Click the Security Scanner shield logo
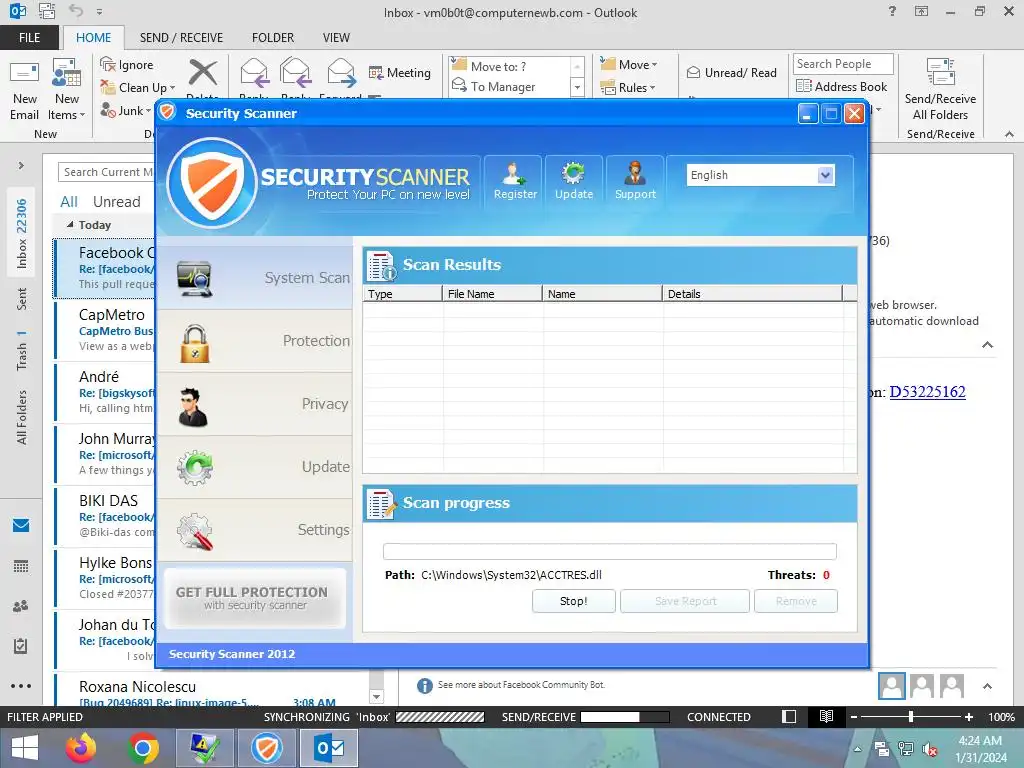The image size is (1024, 768). (x=212, y=182)
